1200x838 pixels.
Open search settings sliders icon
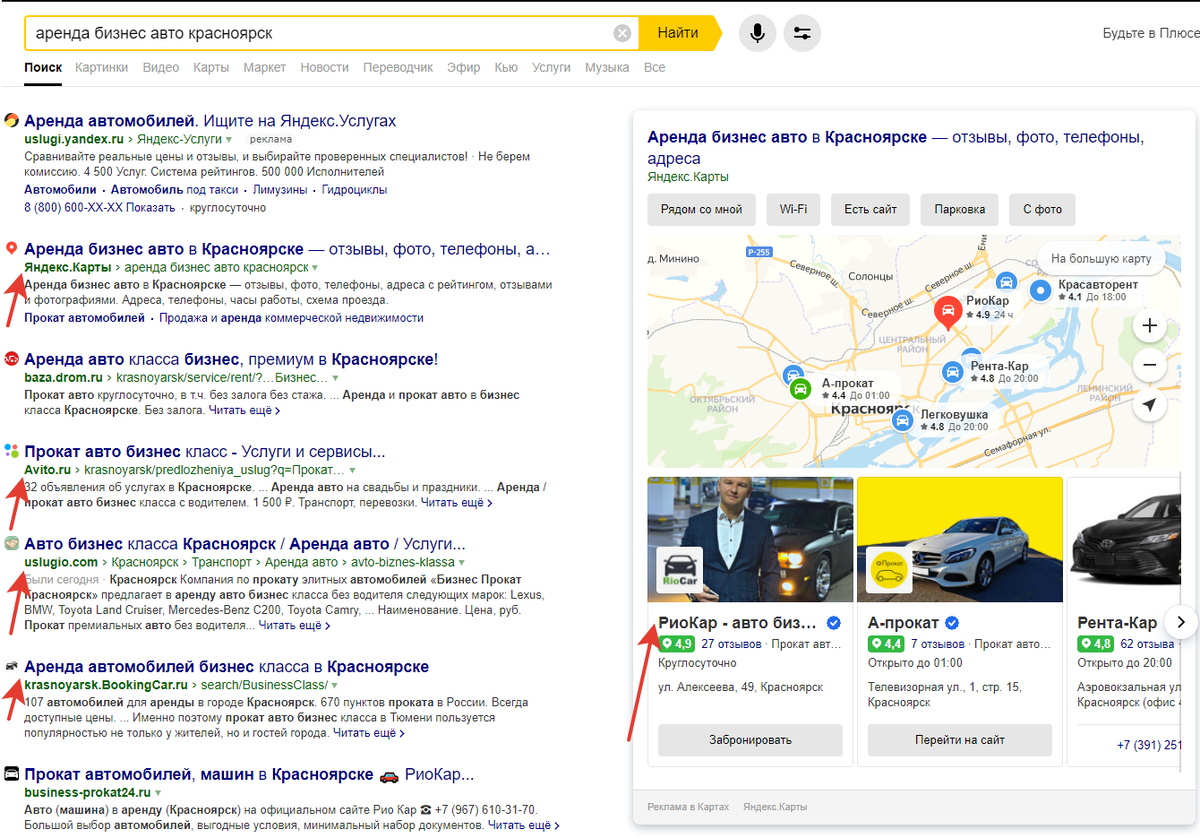point(802,33)
